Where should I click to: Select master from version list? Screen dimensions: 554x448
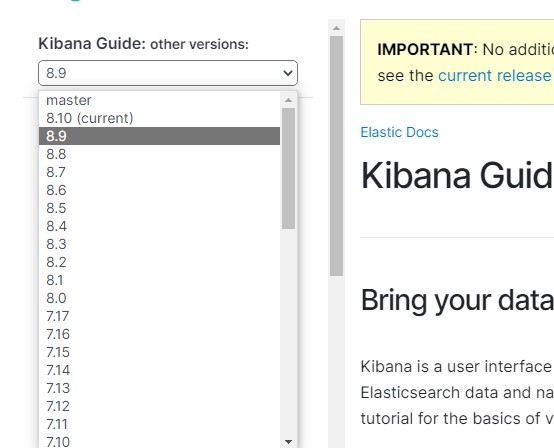tap(159, 100)
